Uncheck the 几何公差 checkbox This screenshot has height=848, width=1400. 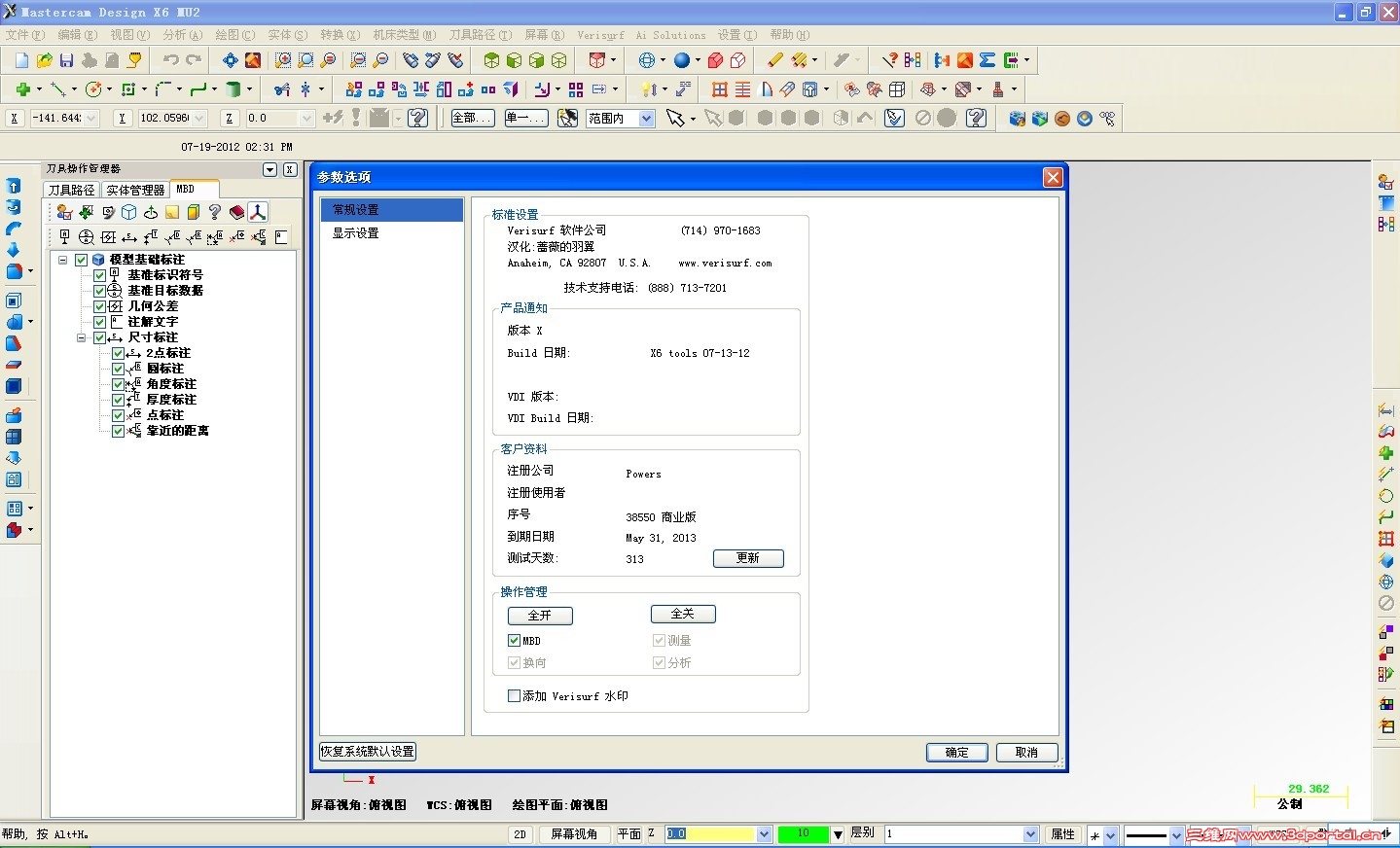click(99, 306)
